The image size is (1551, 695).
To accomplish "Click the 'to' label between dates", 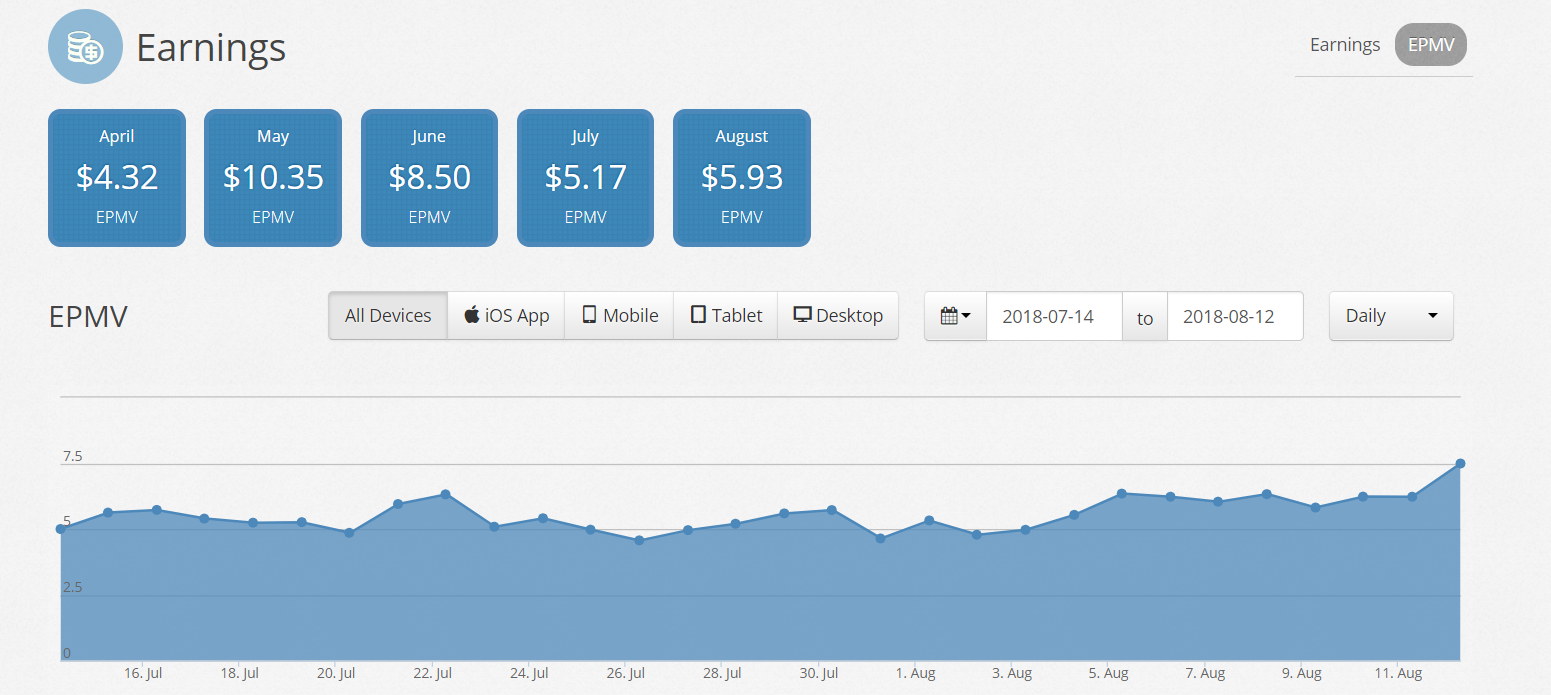I will click(1145, 318).
